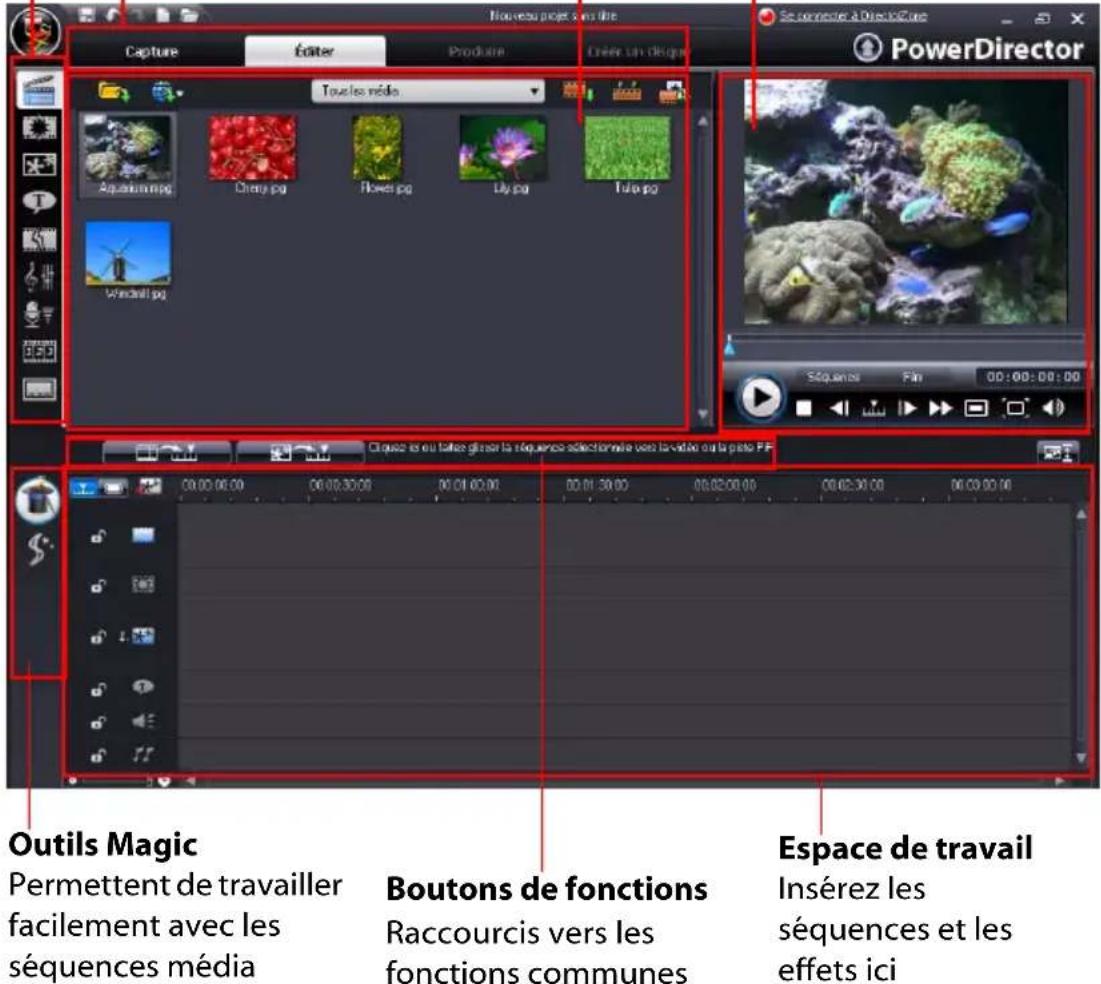This screenshot has width=1101, height=984.
Task: Toggle the lock on the Effect track
Action: [x=98, y=586]
